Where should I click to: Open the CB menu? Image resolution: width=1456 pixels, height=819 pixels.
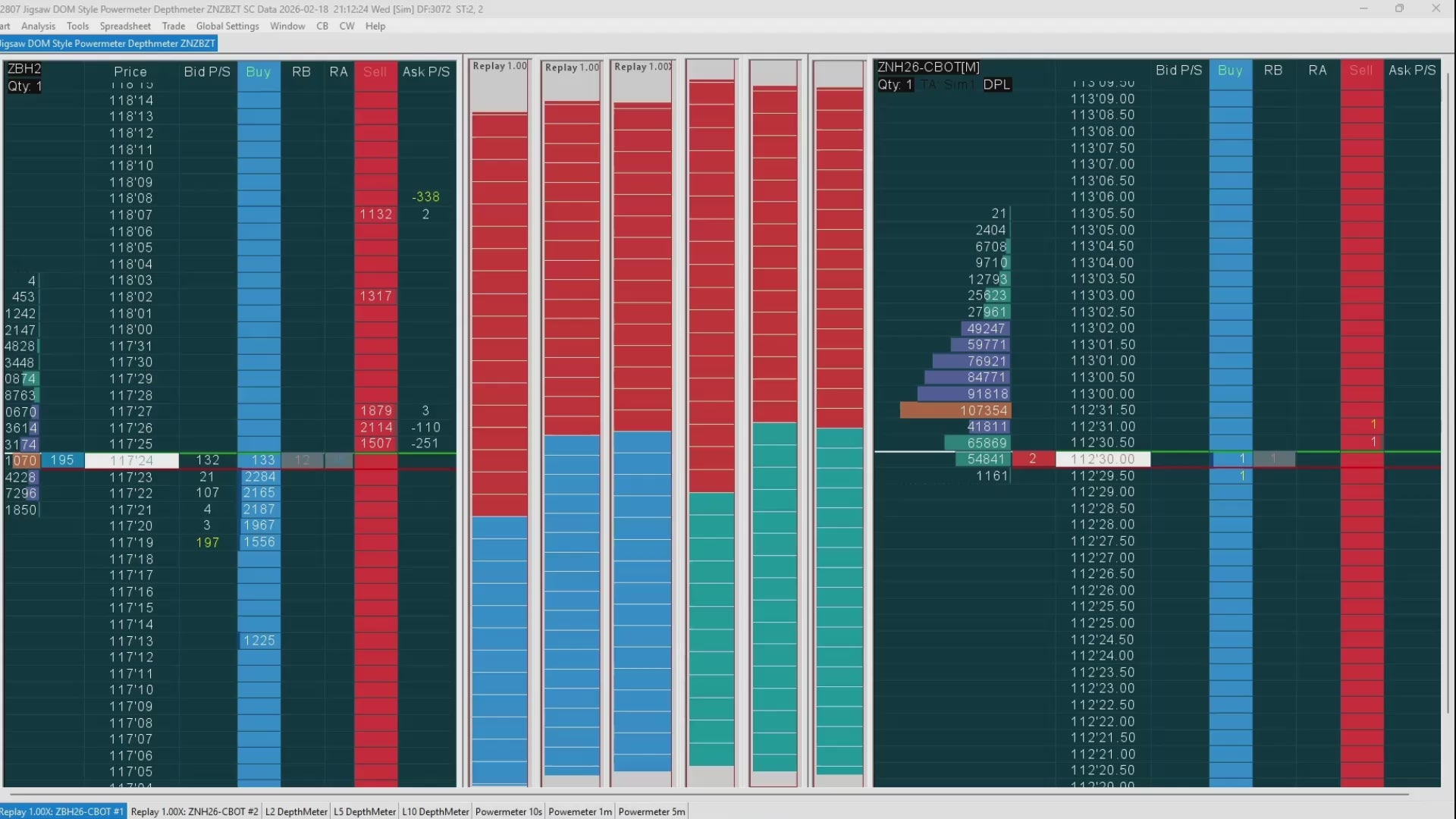coord(322,26)
